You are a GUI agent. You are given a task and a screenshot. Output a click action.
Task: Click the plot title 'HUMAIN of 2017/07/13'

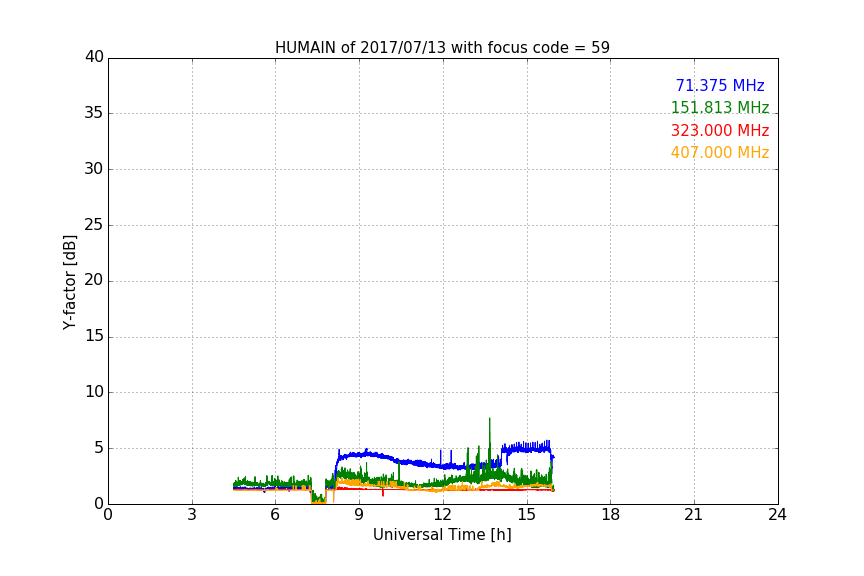pos(442,47)
